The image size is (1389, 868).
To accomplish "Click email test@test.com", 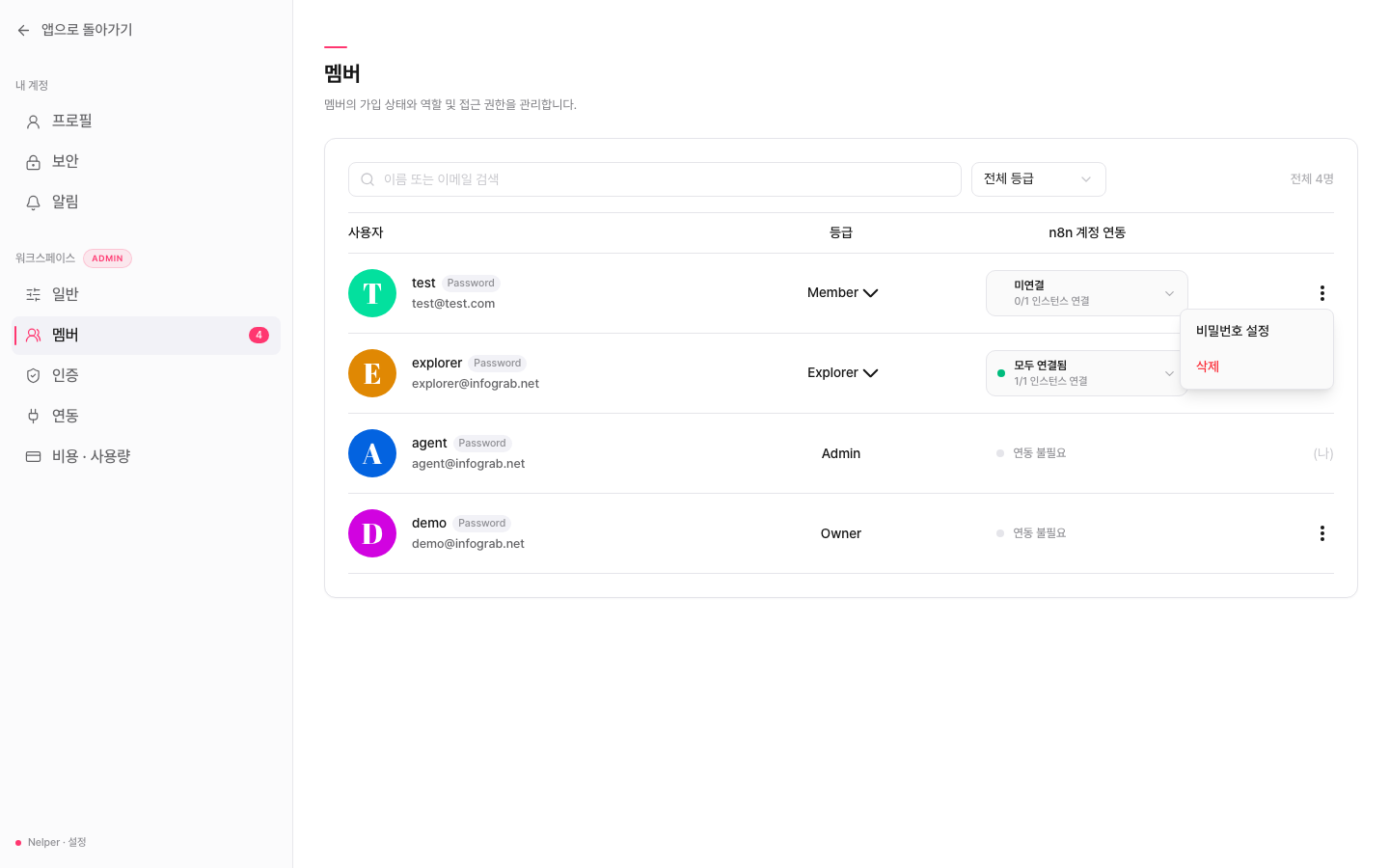I will coord(453,304).
